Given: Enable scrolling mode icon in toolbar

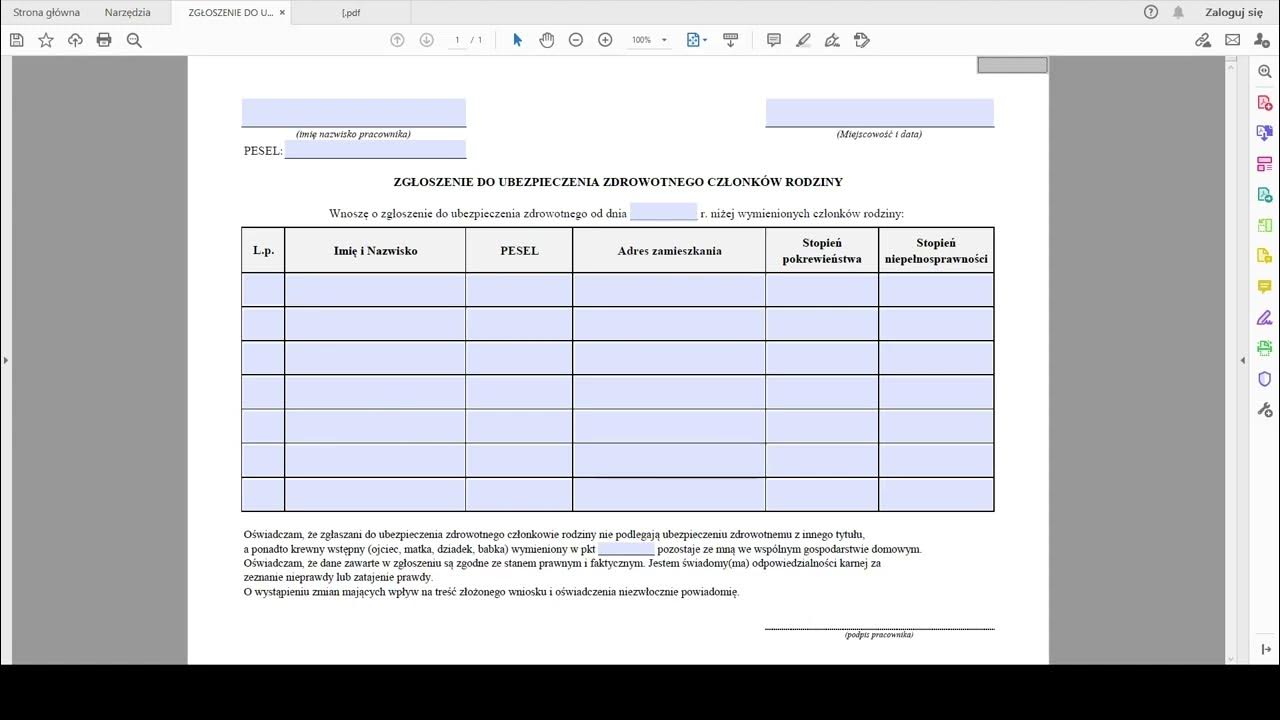Looking at the screenshot, I should (730, 40).
